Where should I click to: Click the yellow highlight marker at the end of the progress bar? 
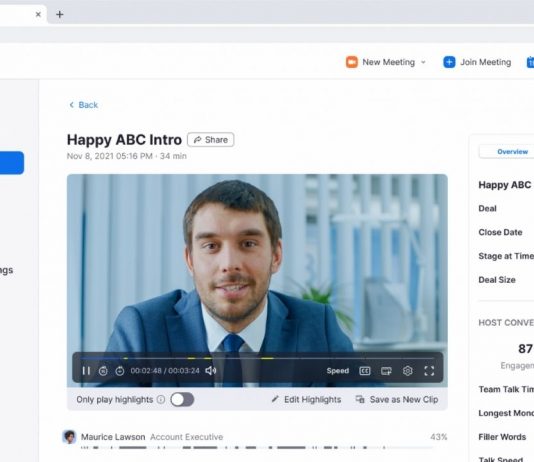tap(267, 358)
